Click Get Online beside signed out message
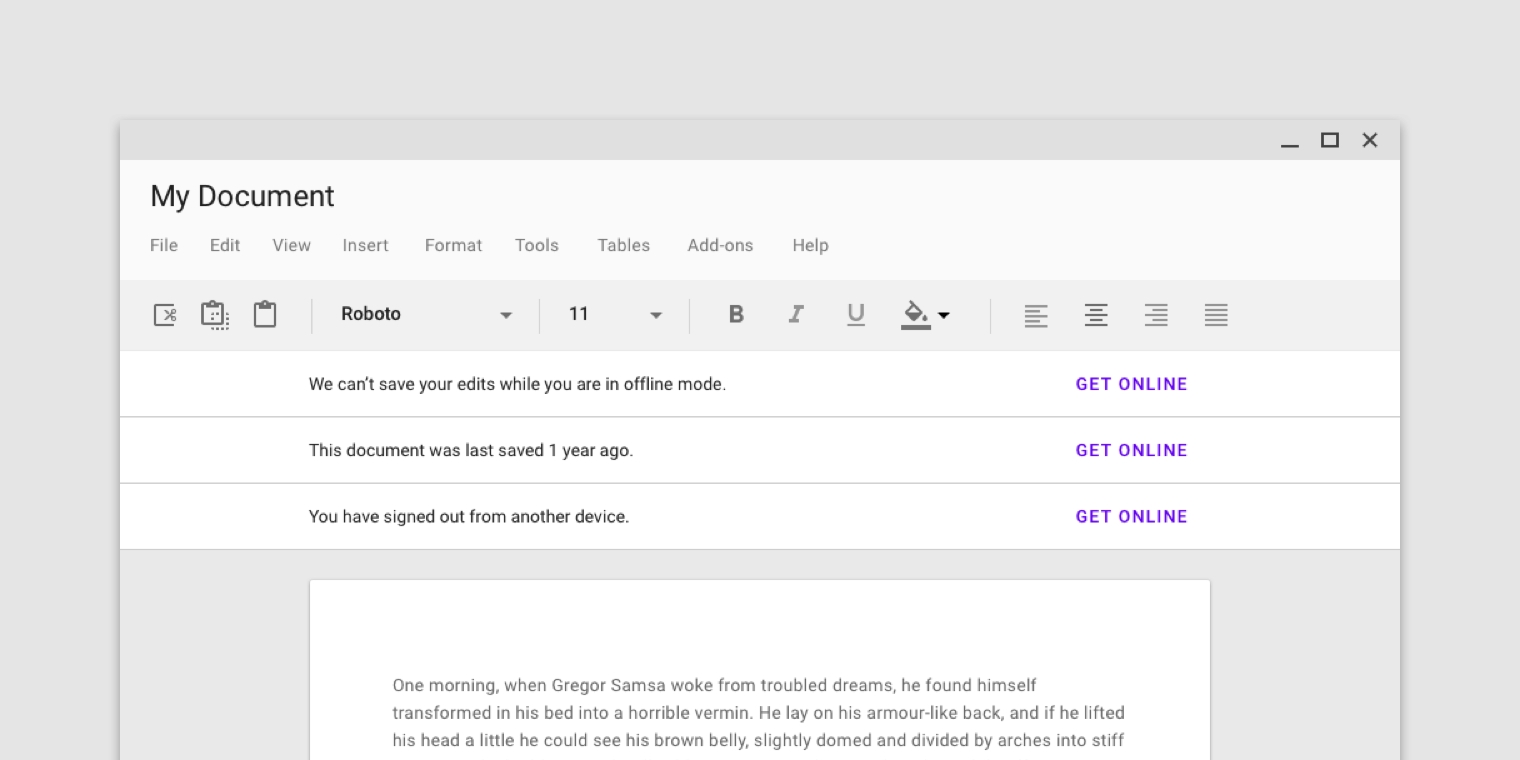Screen dimensions: 1520x760 1131,517
